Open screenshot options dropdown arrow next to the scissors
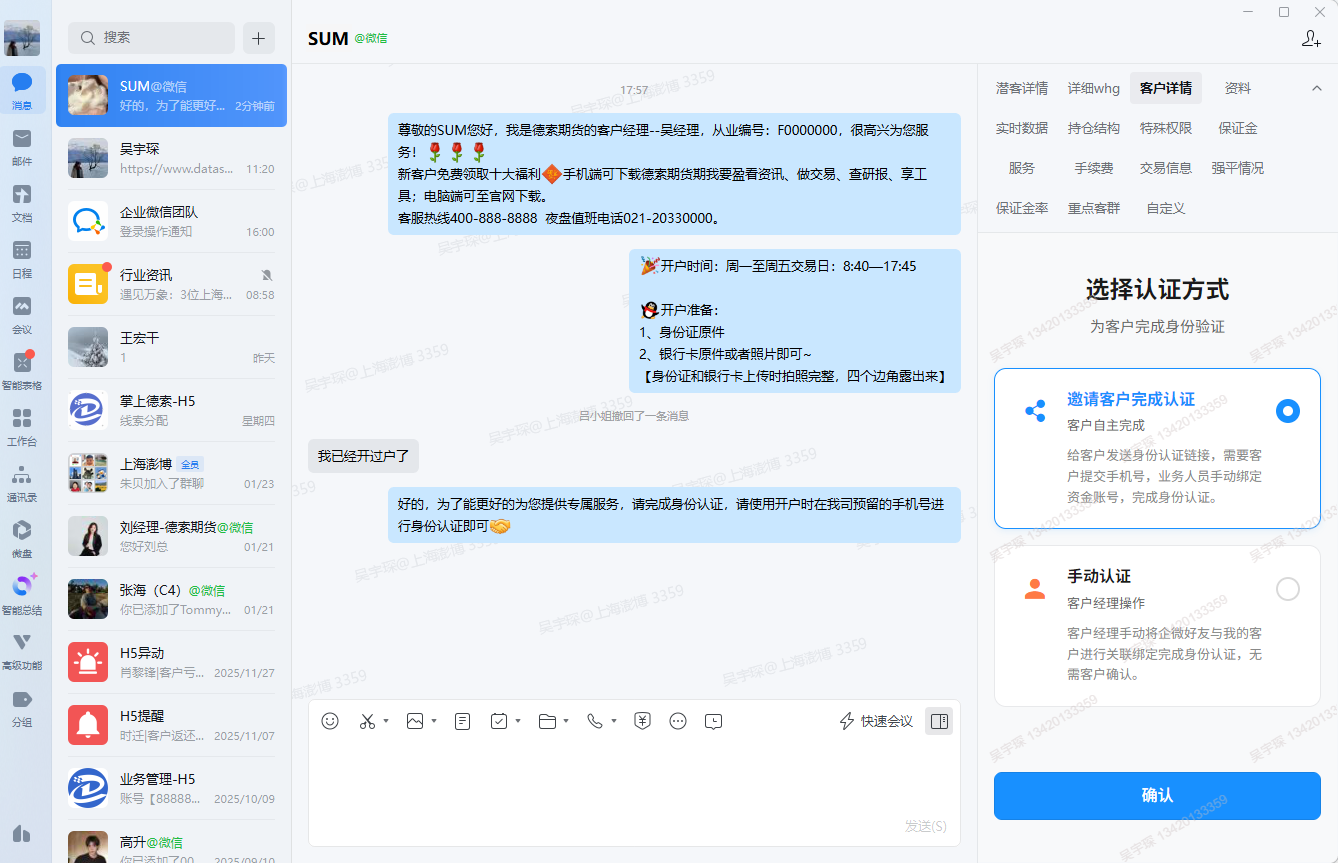1338x863 pixels. coord(386,721)
